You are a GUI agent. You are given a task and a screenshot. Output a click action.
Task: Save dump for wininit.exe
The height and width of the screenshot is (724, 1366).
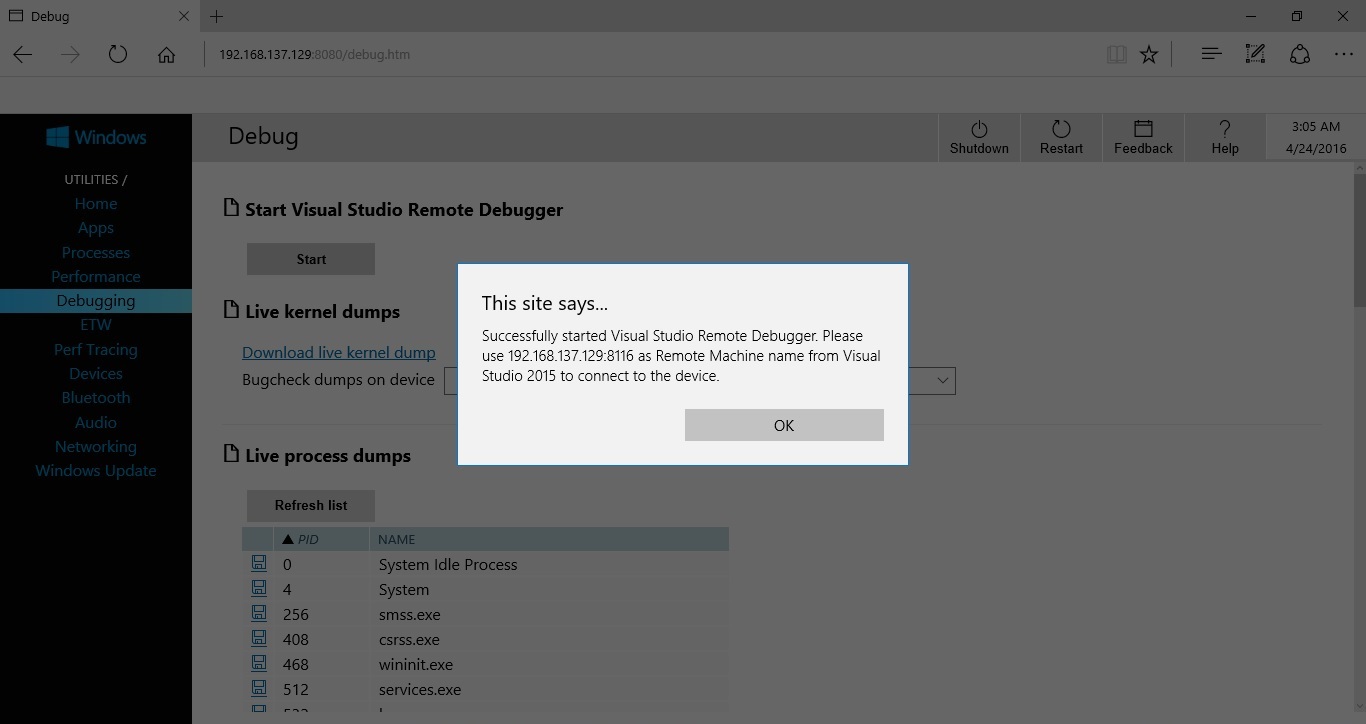(259, 663)
